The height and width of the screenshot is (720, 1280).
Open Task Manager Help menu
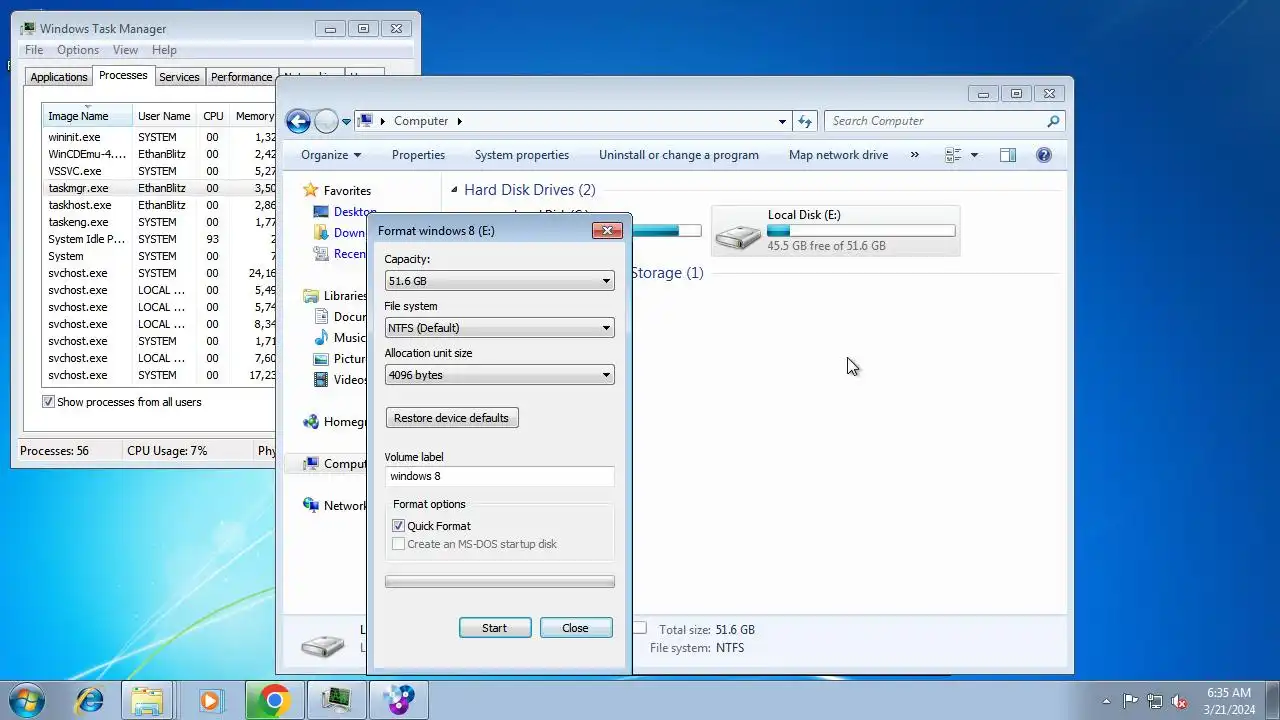pyautogui.click(x=164, y=50)
